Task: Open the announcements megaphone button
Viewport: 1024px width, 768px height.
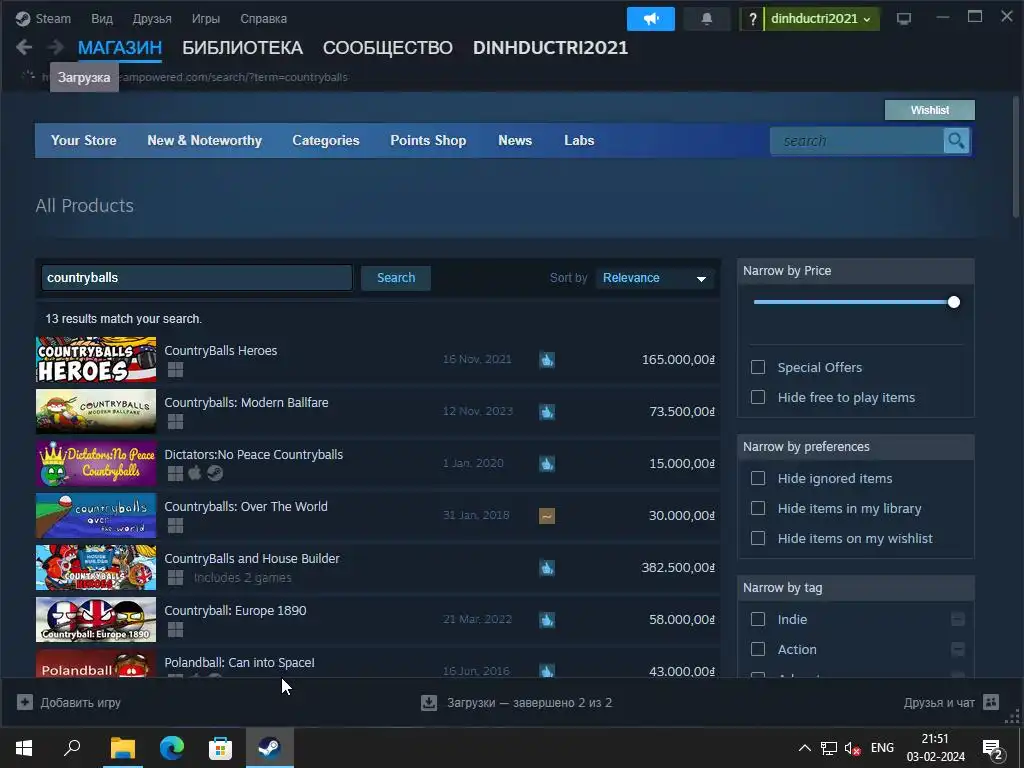Action: [x=650, y=19]
